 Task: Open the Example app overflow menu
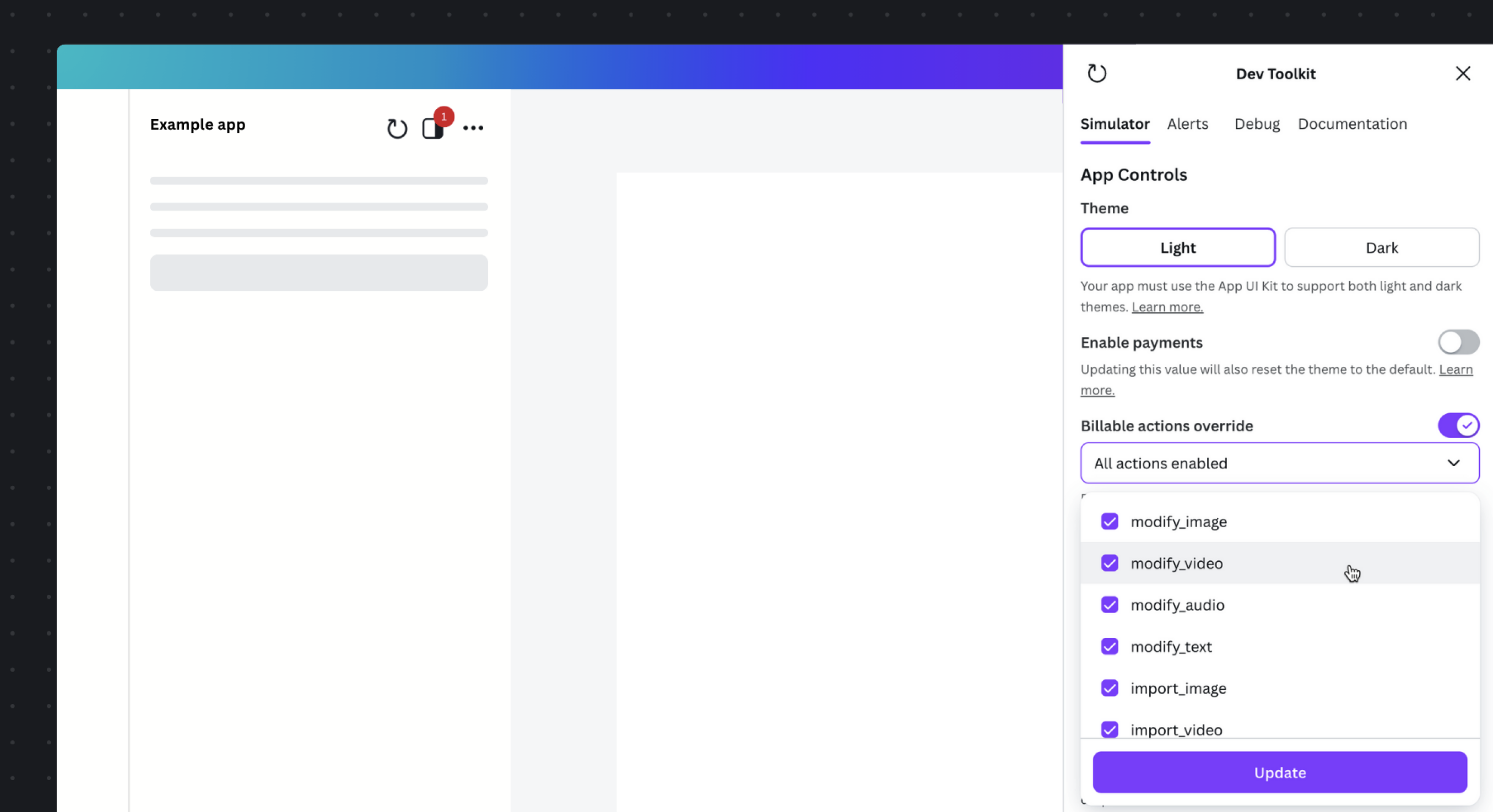[x=473, y=127]
